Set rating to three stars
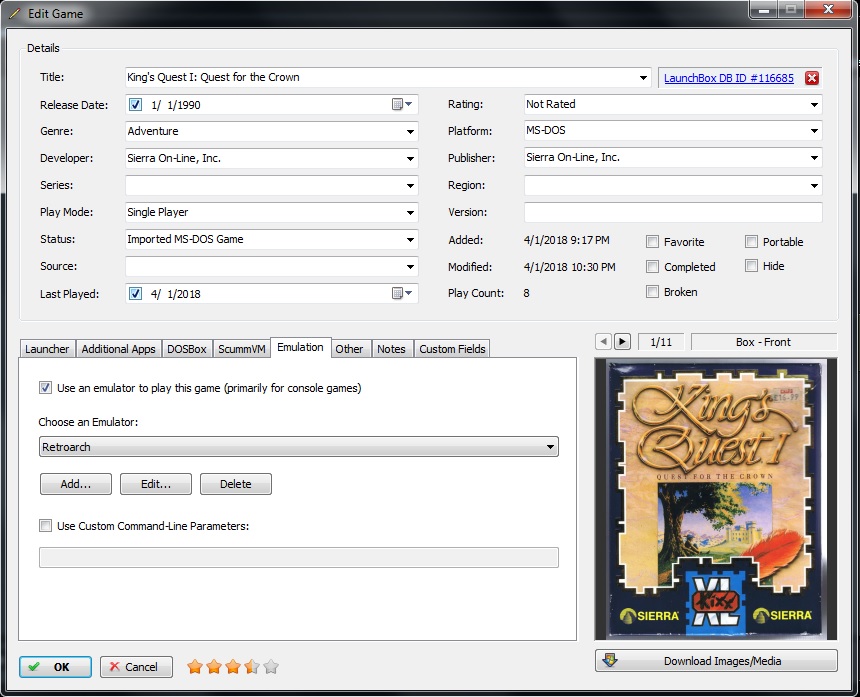Image resolution: width=860 pixels, height=697 pixels. [233, 667]
